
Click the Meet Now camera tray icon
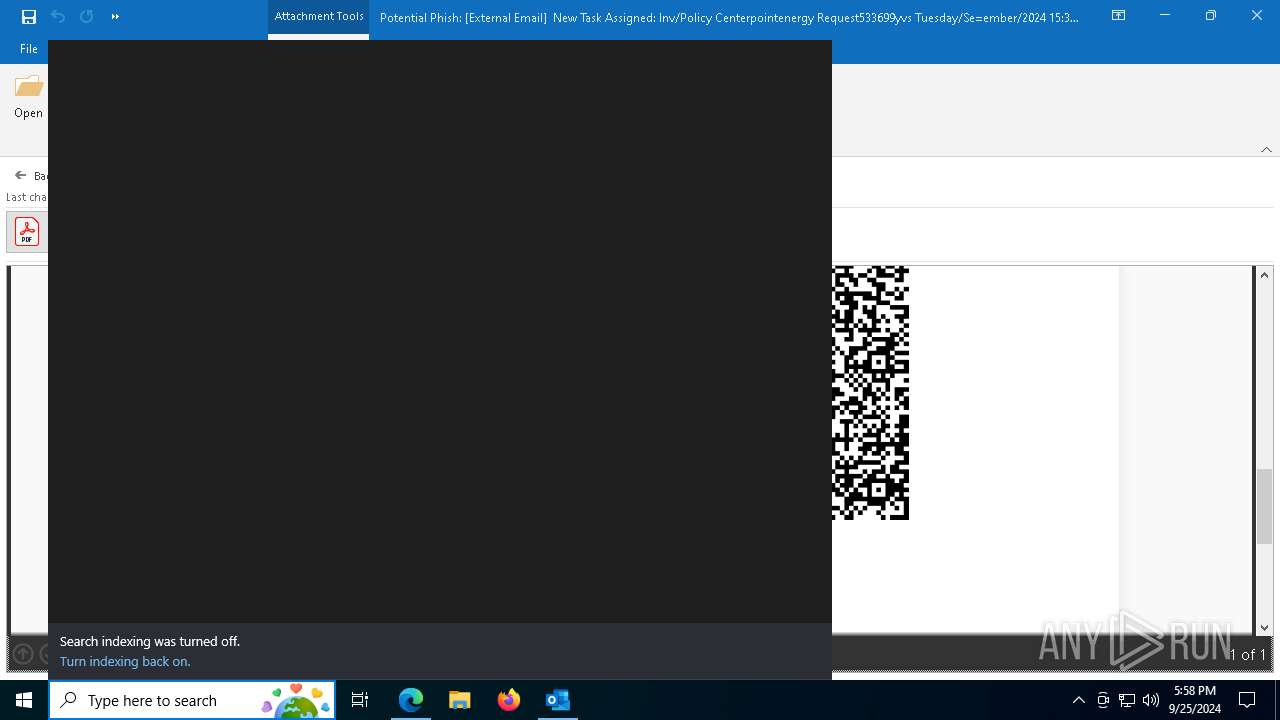click(1103, 700)
